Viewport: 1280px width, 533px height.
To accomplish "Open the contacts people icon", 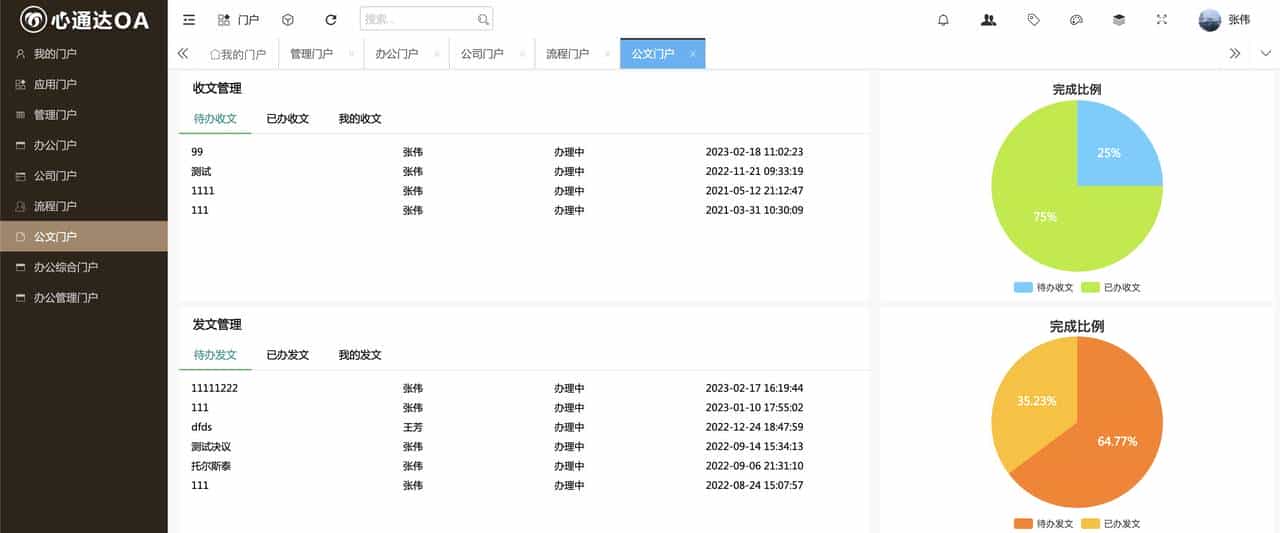I will tap(989, 20).
